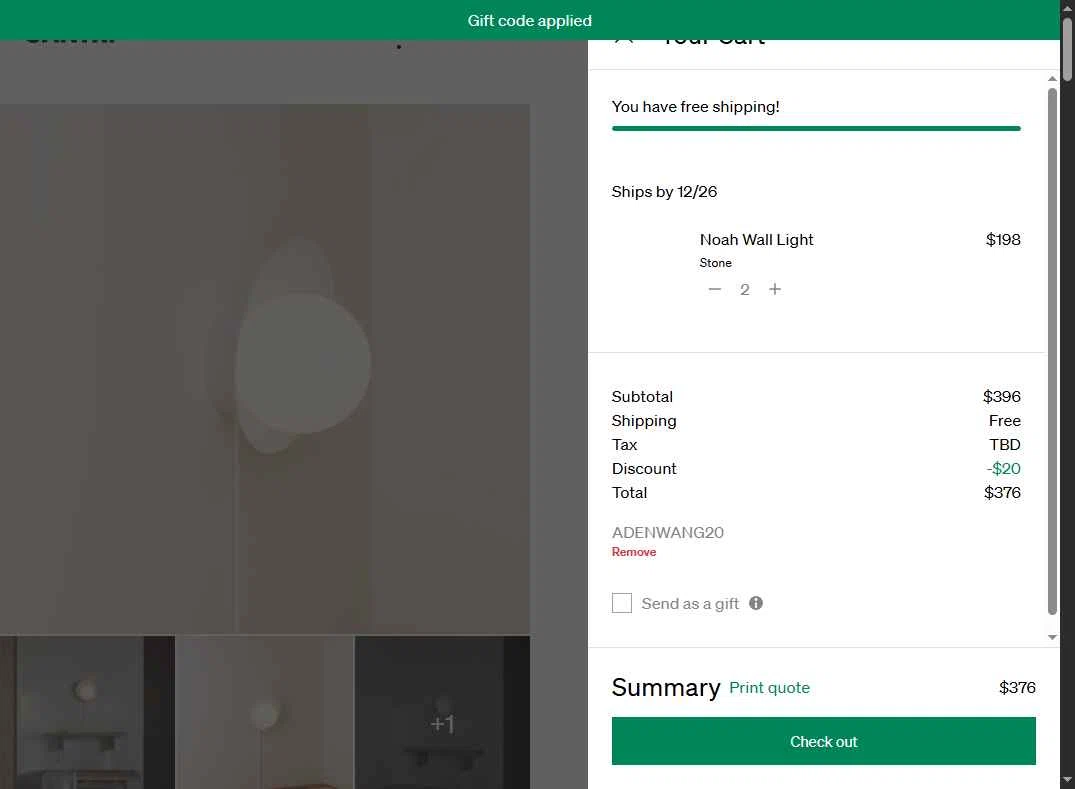This screenshot has height=789, width=1075.
Task: Click the info icon beside Send as a gift
Action: [x=756, y=603]
